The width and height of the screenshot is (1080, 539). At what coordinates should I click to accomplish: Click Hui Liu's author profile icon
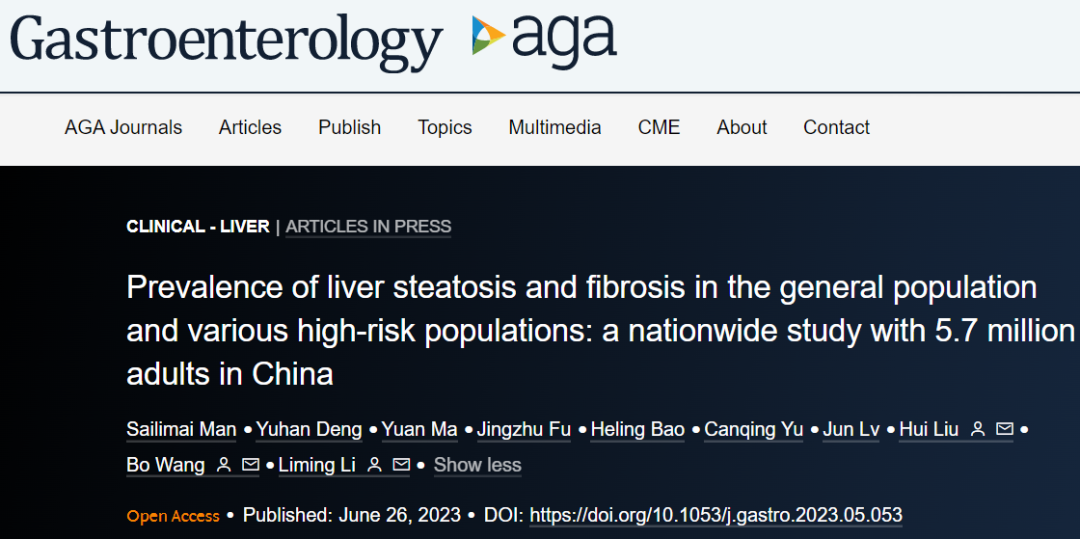[978, 430]
